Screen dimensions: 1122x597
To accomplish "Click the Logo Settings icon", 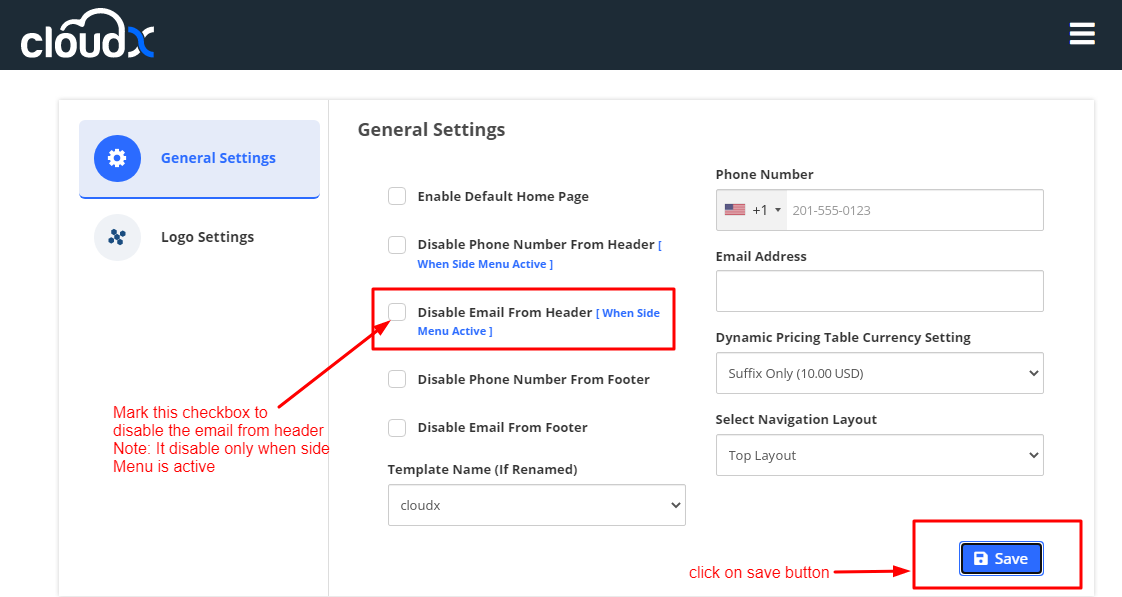I will coord(117,237).
